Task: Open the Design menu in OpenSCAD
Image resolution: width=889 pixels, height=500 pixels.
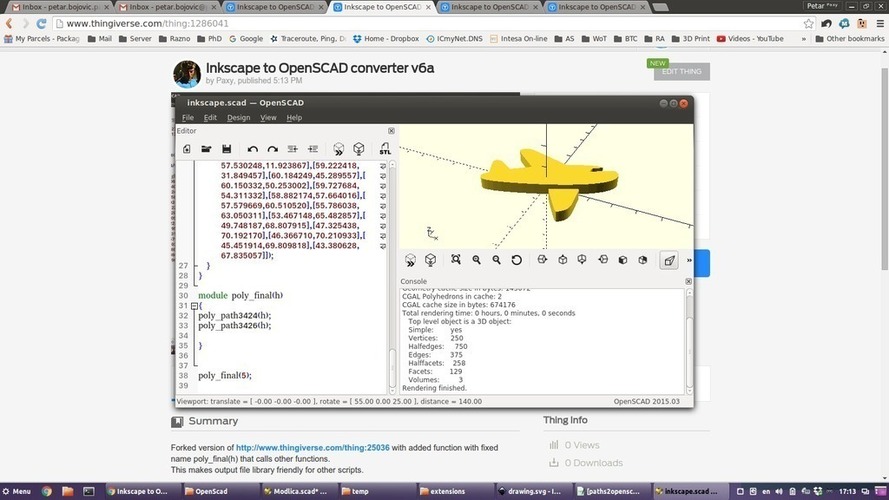Action: [x=238, y=117]
